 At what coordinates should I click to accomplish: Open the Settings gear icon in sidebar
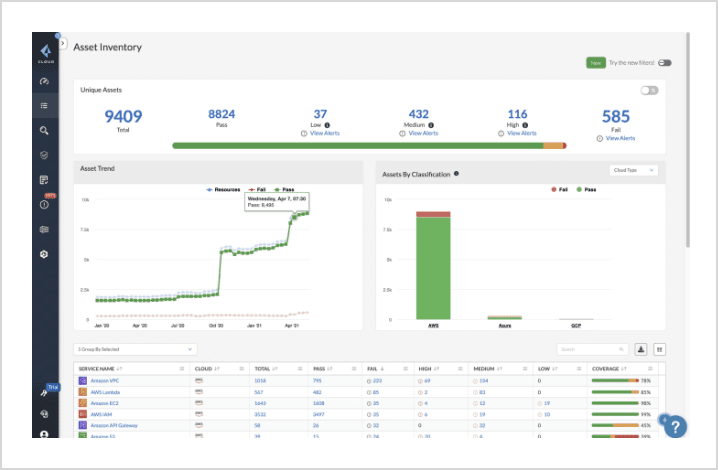pyautogui.click(x=44, y=254)
